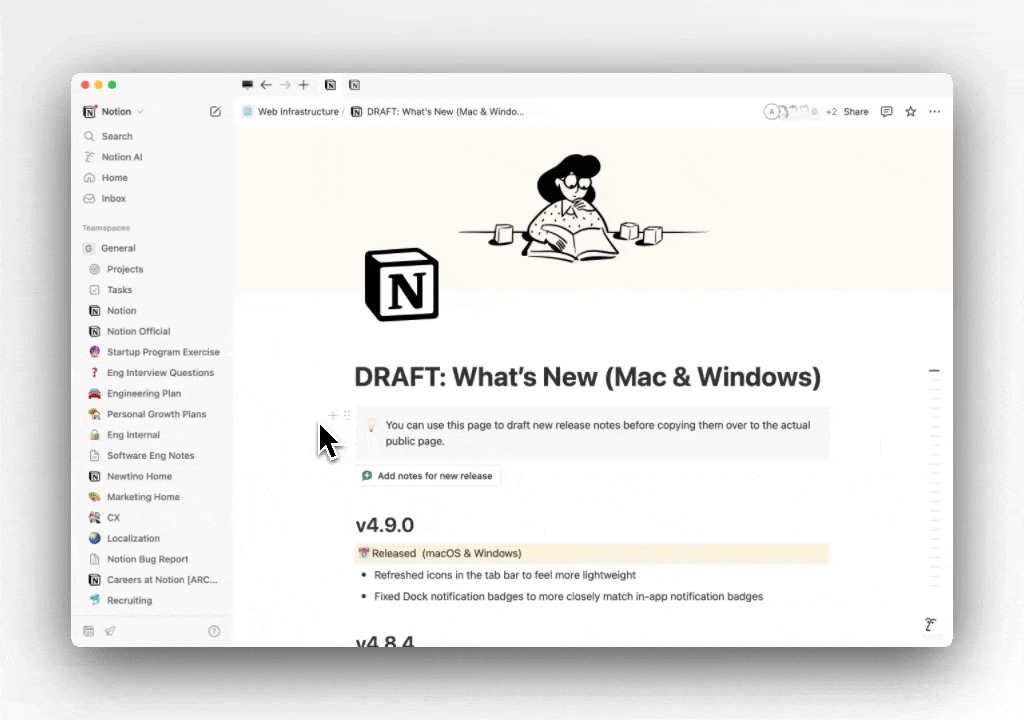Open the Recruiting page
The image size is (1024, 720).
pyautogui.click(x=129, y=600)
